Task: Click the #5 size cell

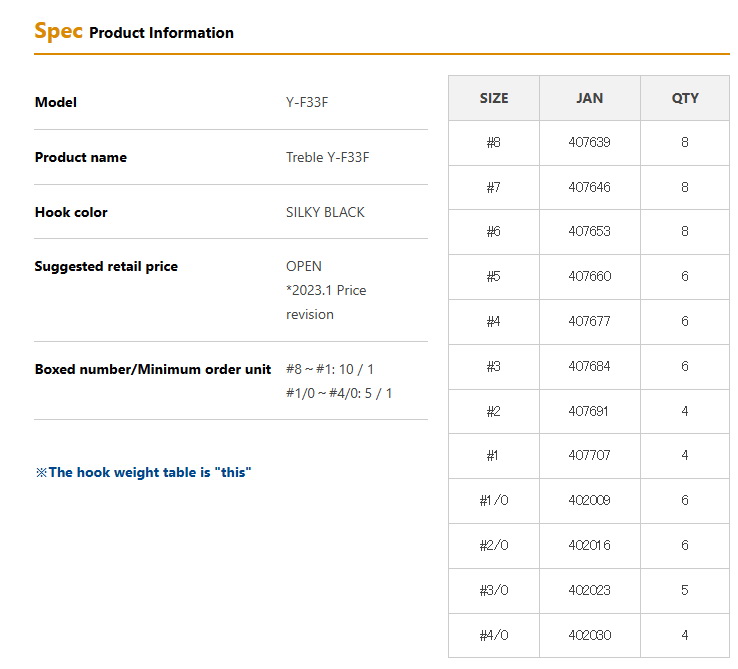Action: pyautogui.click(x=494, y=276)
